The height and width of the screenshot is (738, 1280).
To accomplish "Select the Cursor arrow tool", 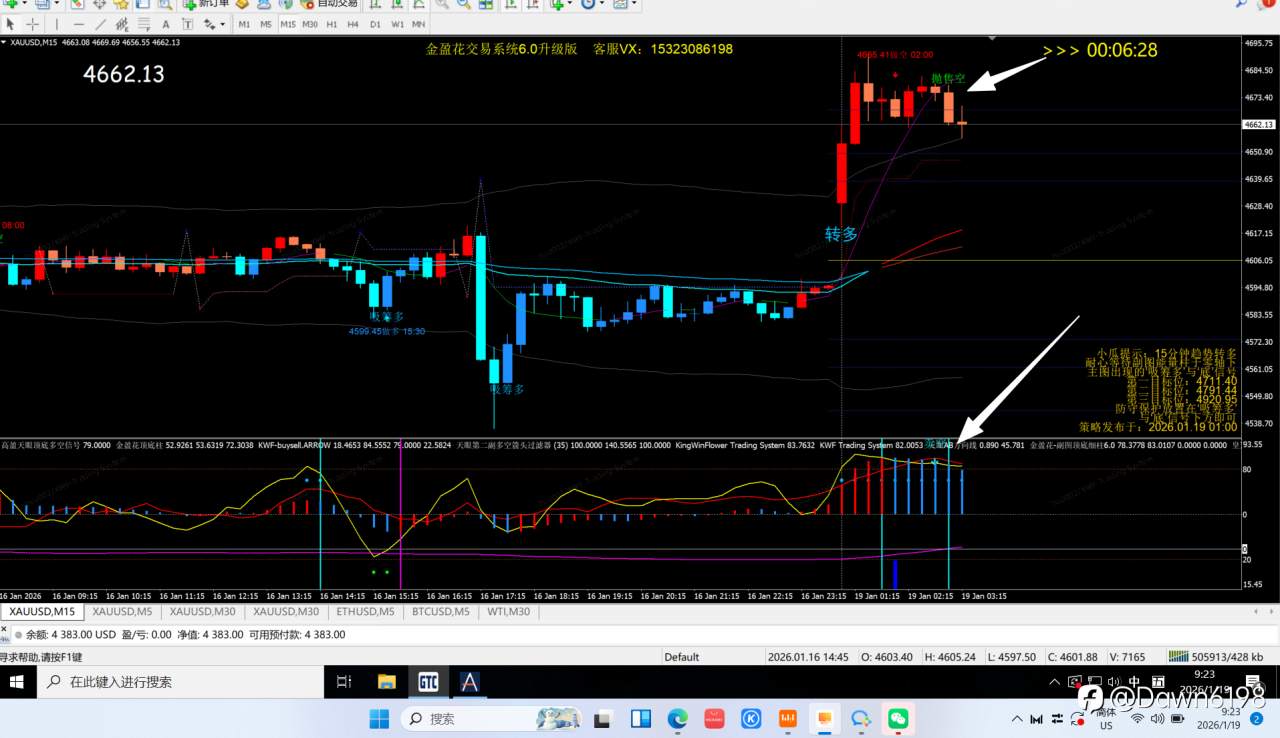I will pos(11,24).
